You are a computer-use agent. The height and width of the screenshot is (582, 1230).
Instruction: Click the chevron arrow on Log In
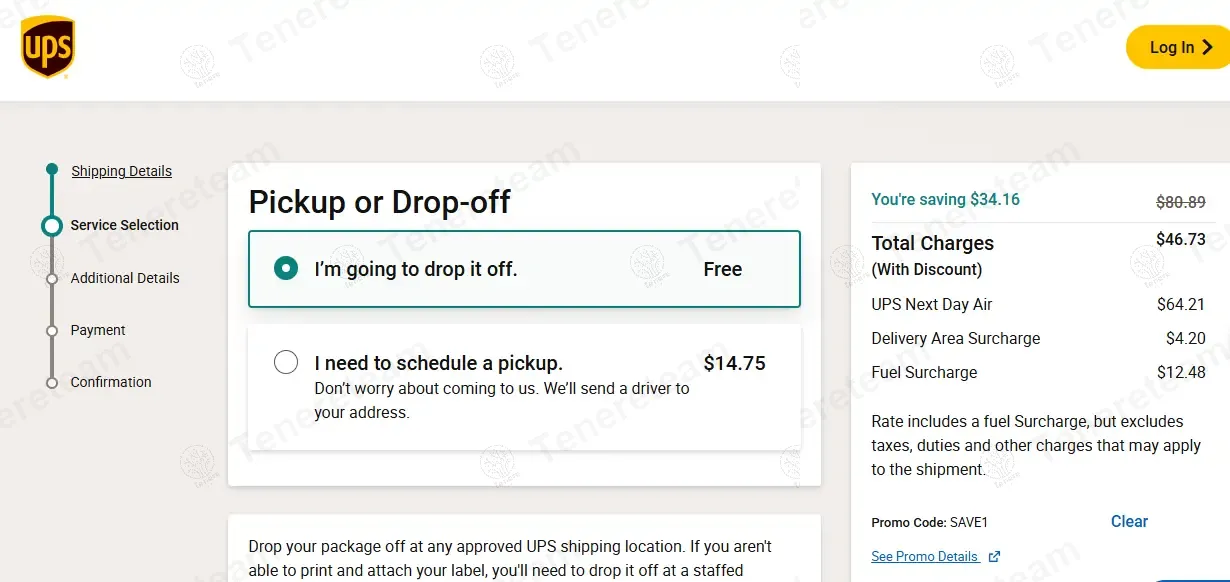pyautogui.click(x=1208, y=47)
